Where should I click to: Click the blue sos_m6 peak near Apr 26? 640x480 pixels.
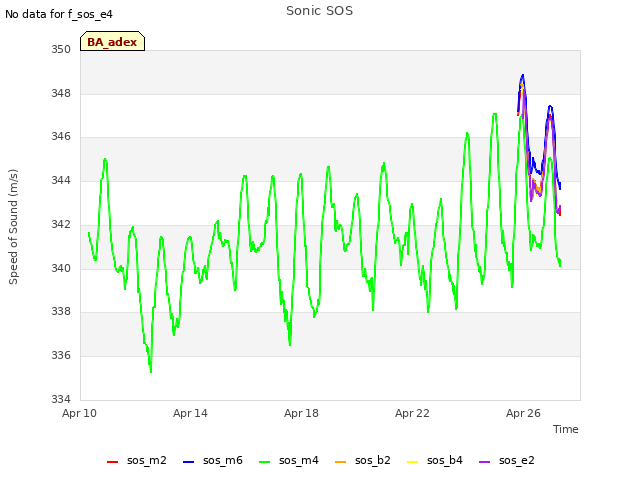522,76
